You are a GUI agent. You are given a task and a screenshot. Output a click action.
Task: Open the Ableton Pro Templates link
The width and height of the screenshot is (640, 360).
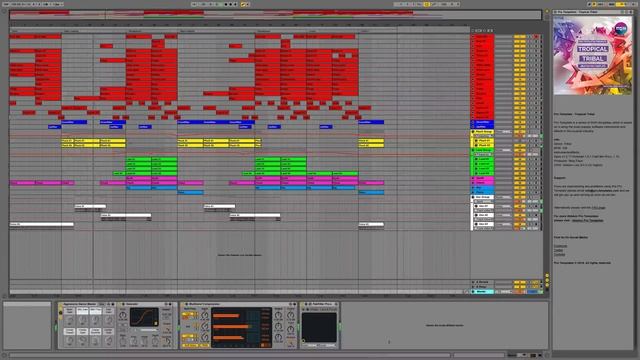587,220
